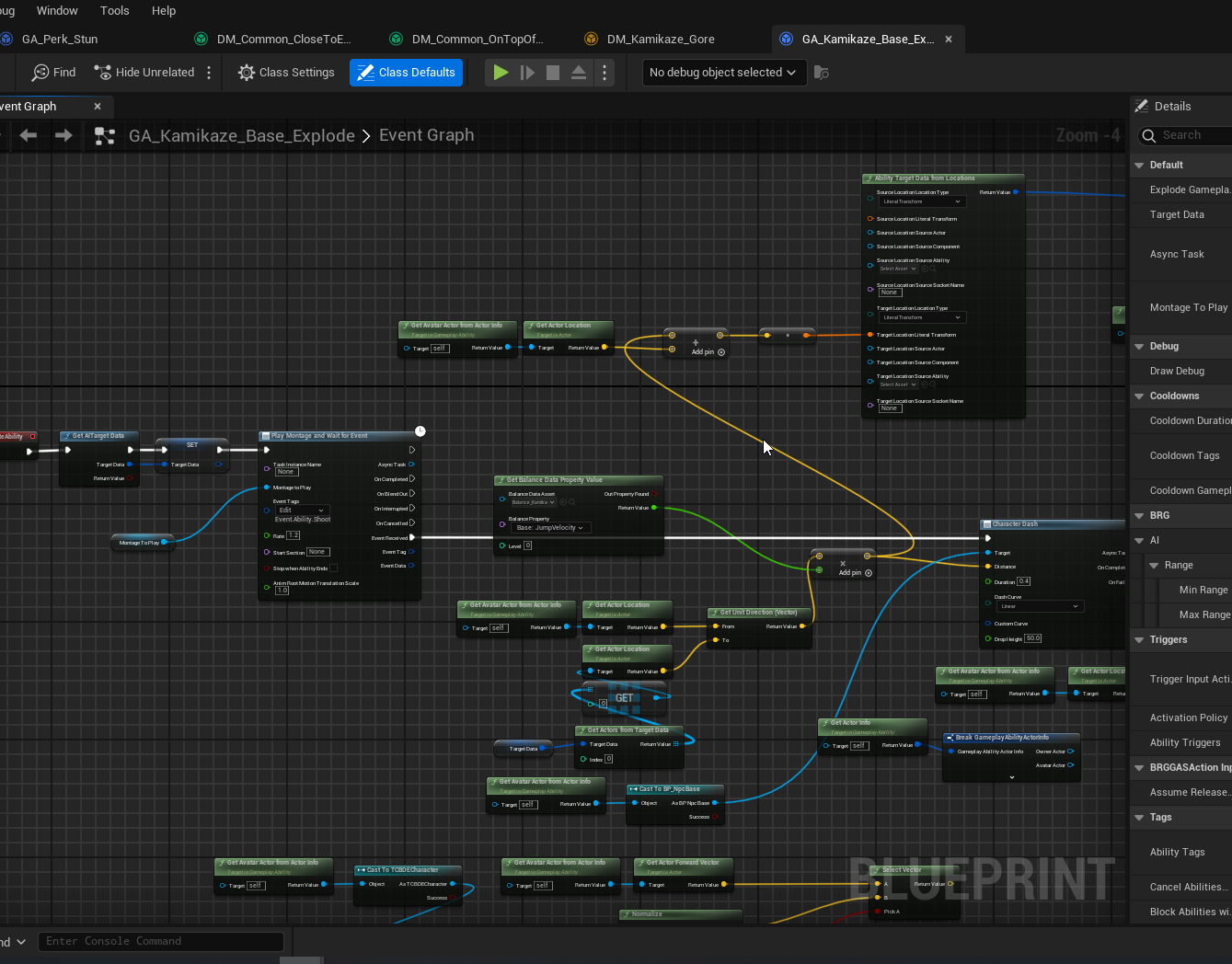This screenshot has height=964, width=1232.
Task: Collapse the Debug section in Details
Action: point(1140,347)
